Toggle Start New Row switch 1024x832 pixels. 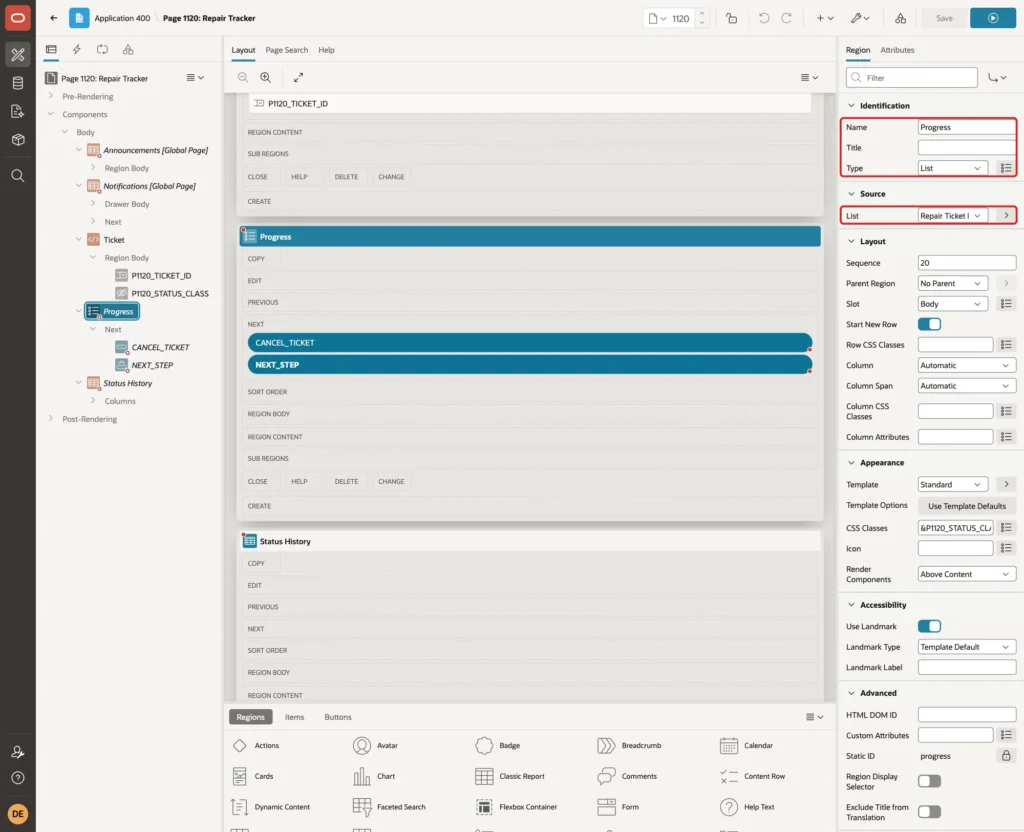tap(929, 325)
